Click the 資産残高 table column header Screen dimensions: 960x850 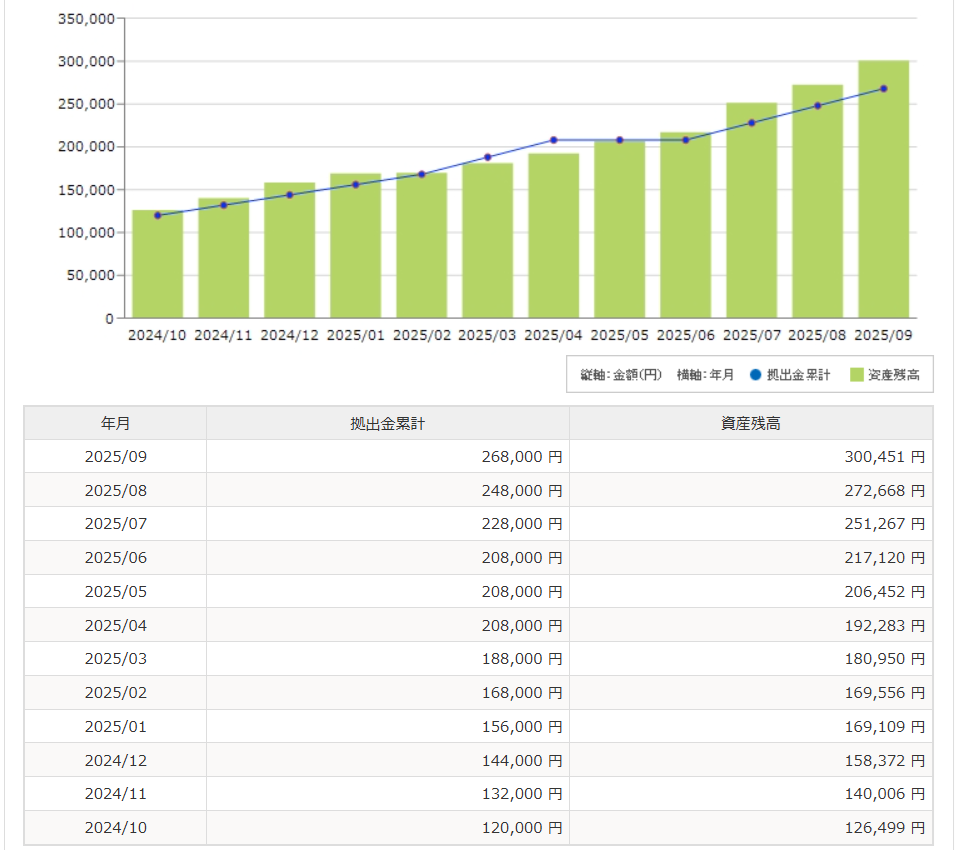click(750, 423)
